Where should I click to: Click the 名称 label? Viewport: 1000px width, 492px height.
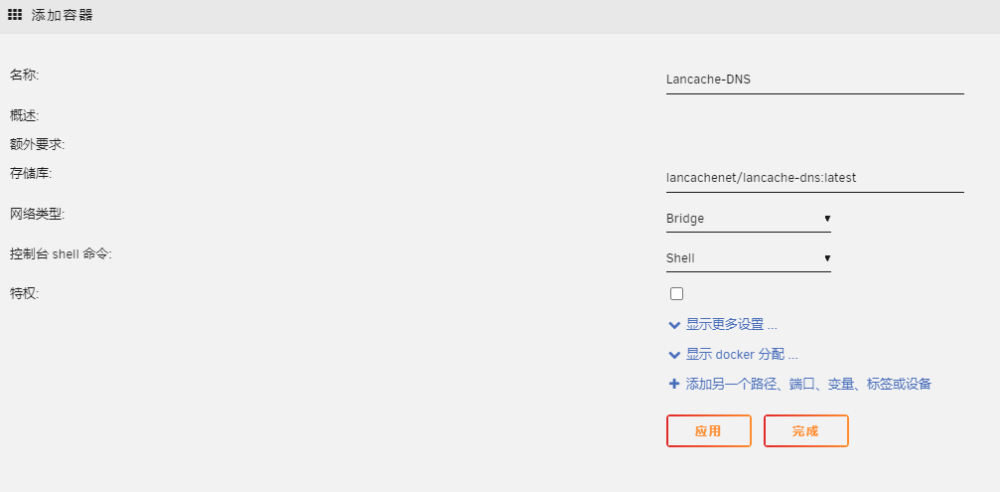[24, 75]
